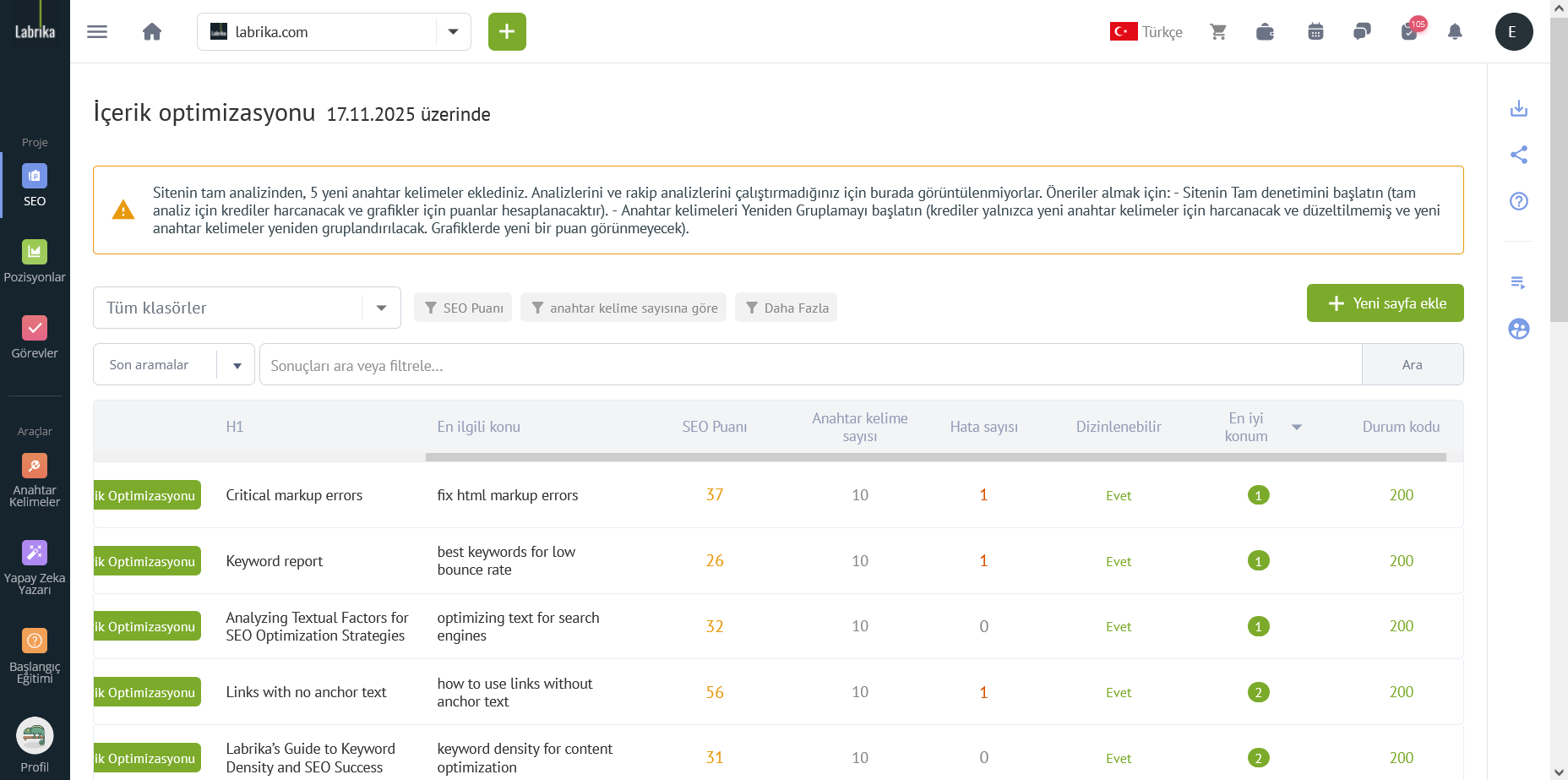1568x780 pixels.
Task: Select the Anahtar Kelimeler tool
Action: (x=34, y=477)
